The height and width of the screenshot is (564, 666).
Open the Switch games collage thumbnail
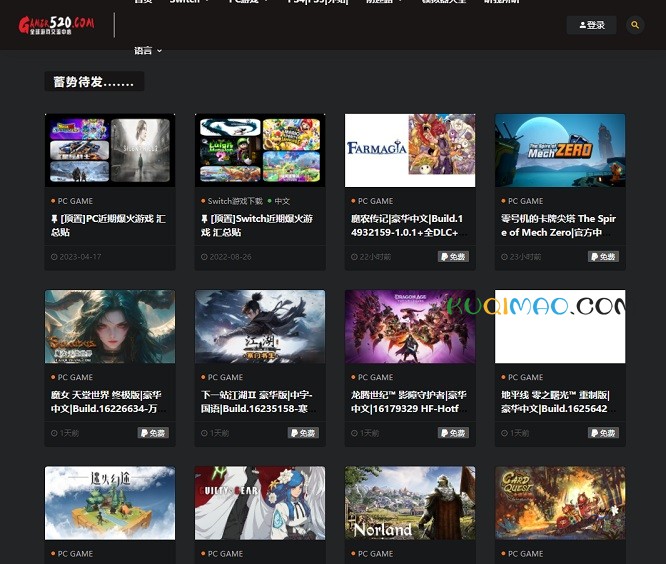(260, 150)
